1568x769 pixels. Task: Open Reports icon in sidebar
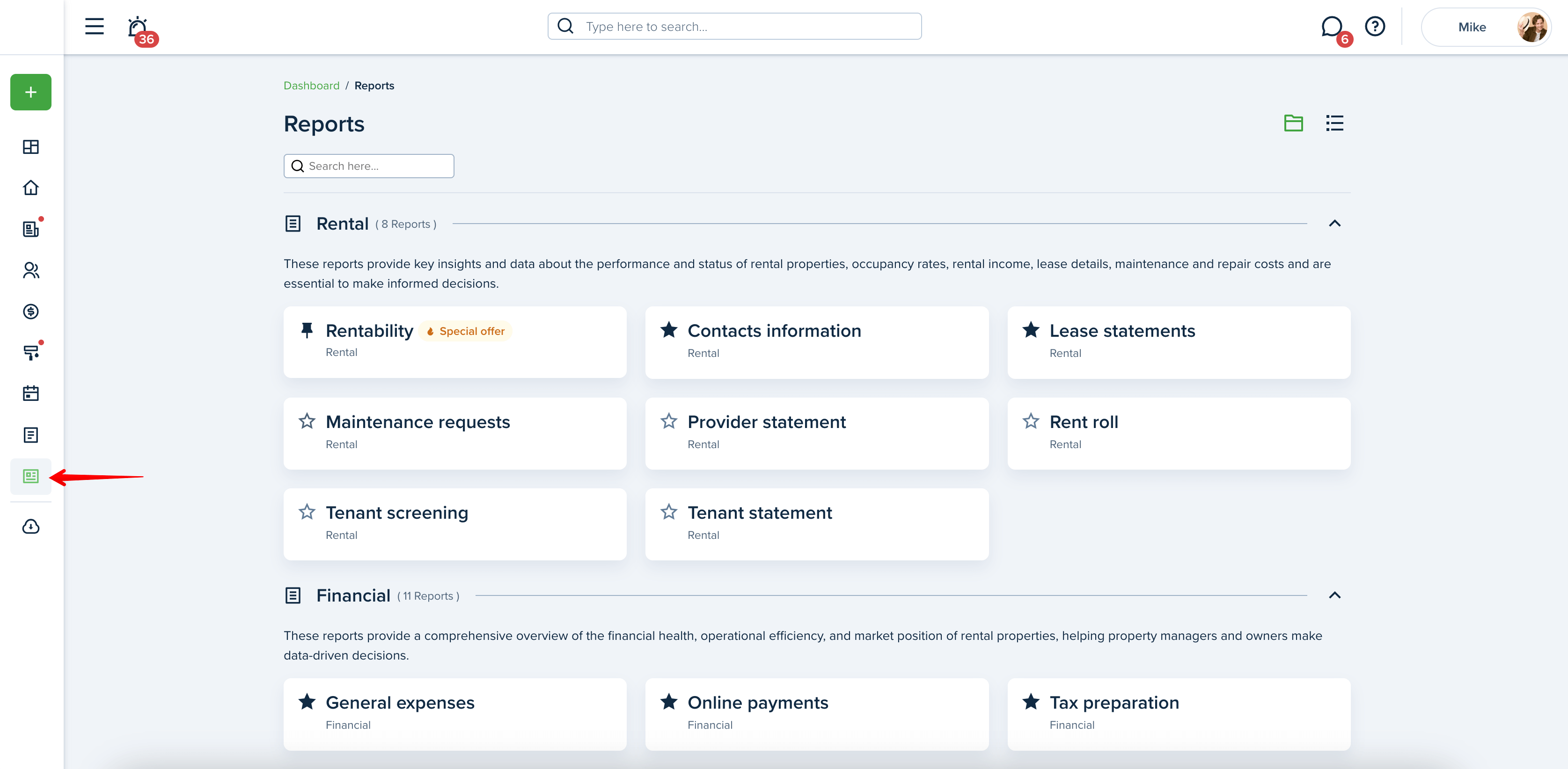pyautogui.click(x=30, y=476)
